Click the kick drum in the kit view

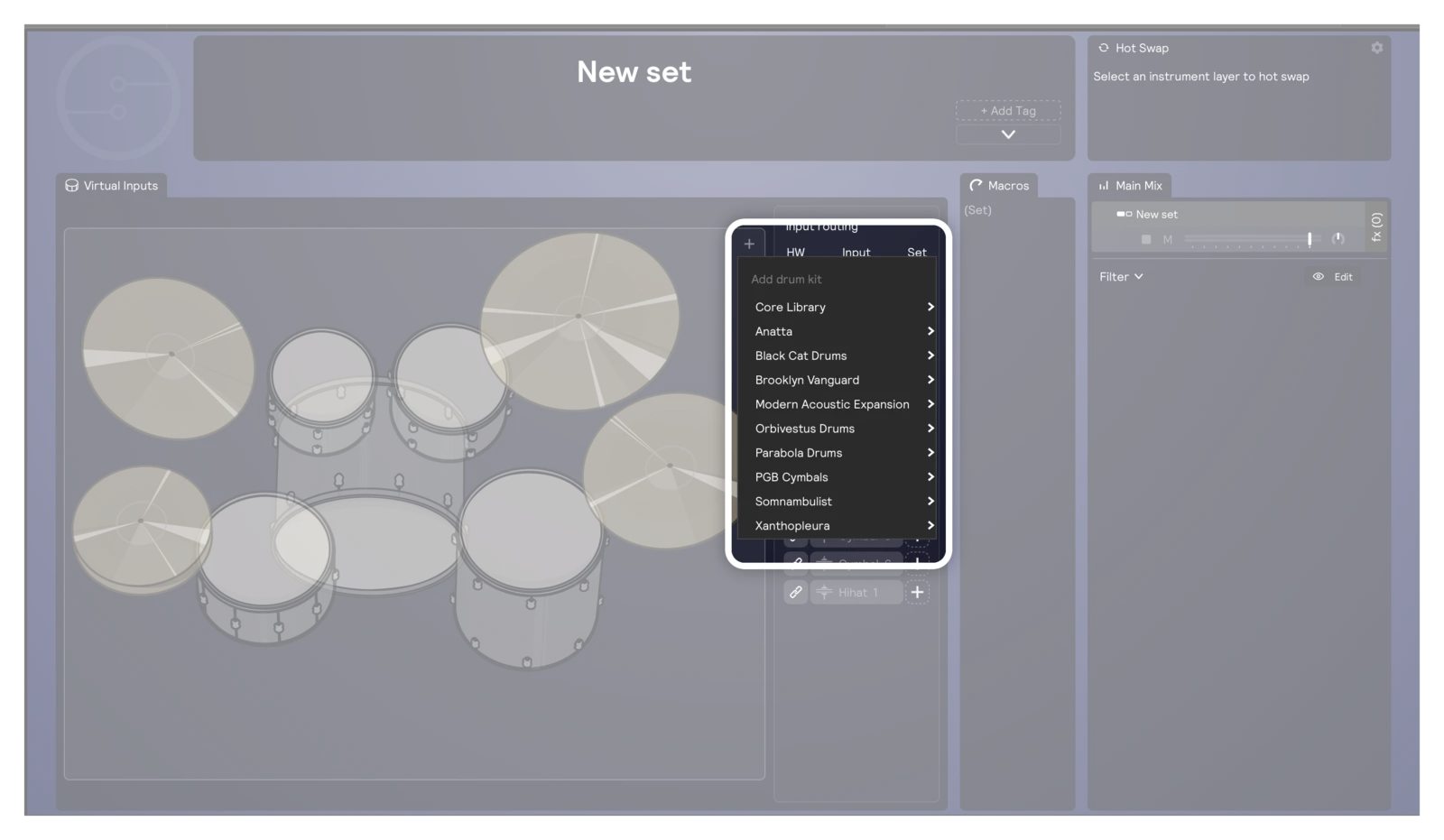pos(368,541)
